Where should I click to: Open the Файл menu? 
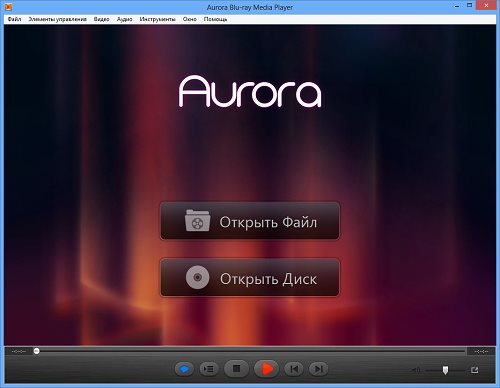(14, 19)
